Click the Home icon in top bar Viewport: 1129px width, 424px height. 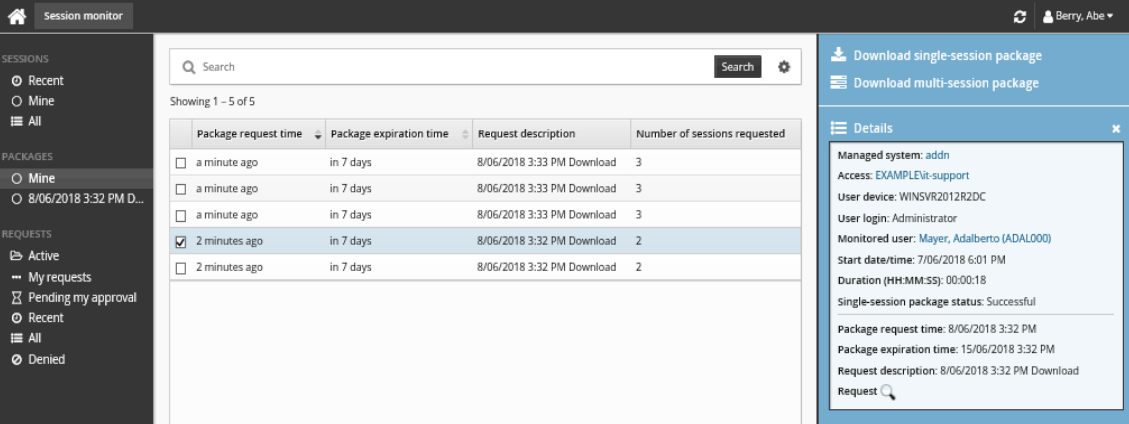pos(17,16)
